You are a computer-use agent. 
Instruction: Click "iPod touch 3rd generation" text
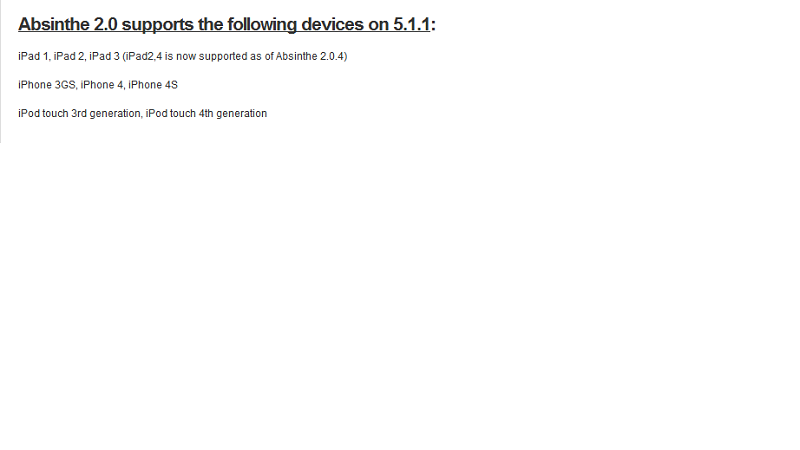pos(80,113)
